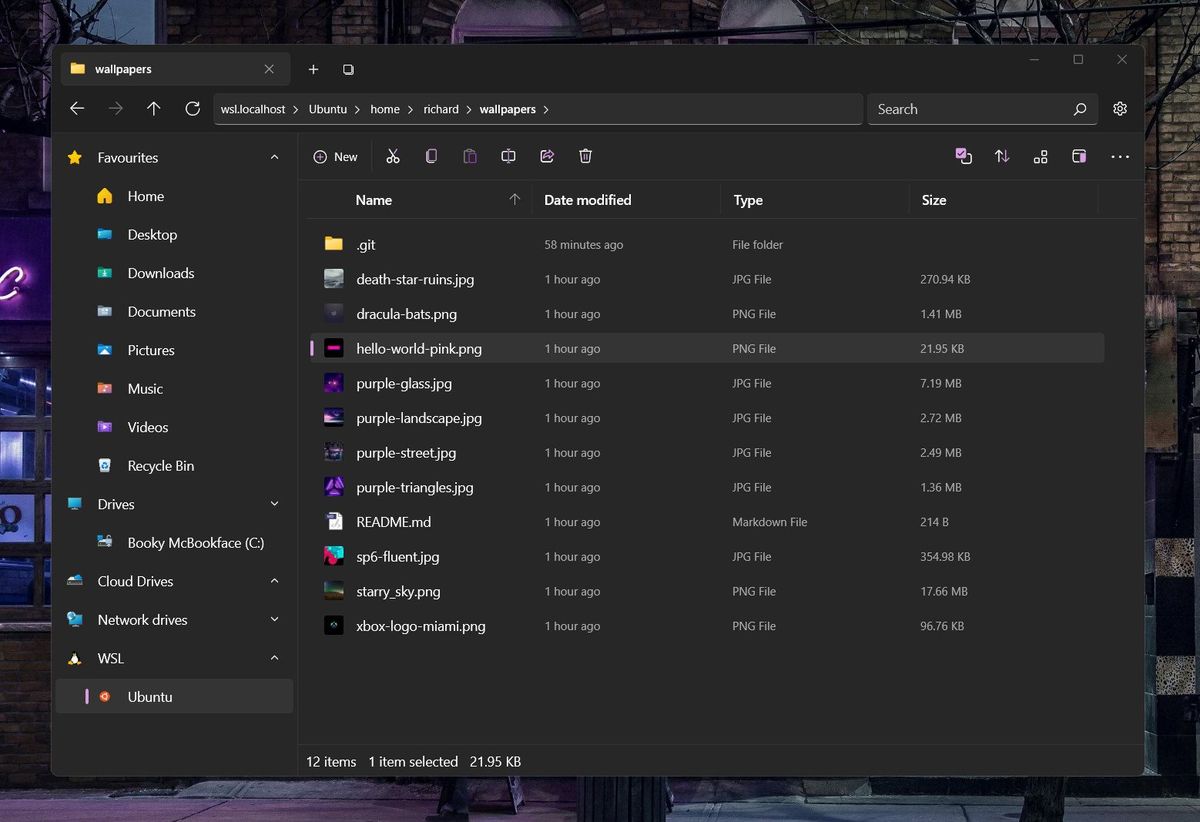Cut the selected file using scissors icon
The height and width of the screenshot is (822, 1200).
pyautogui.click(x=392, y=156)
